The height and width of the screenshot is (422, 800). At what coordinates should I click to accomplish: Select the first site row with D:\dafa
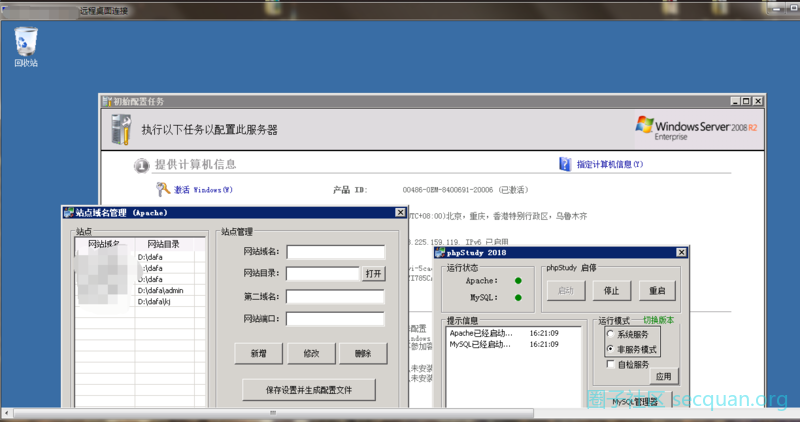(x=140, y=257)
